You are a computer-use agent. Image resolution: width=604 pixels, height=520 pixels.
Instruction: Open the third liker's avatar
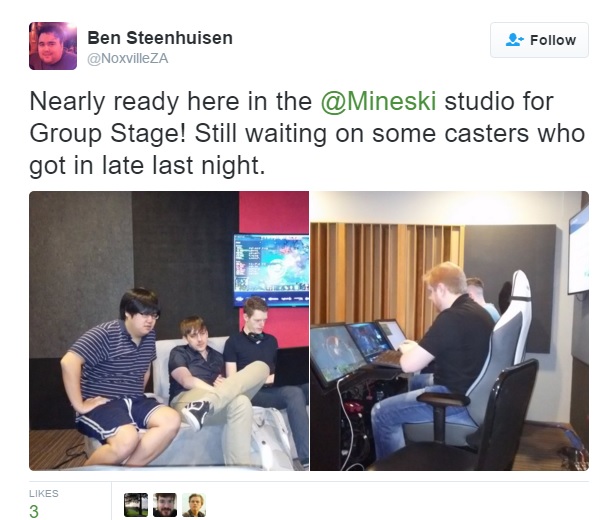click(x=194, y=505)
